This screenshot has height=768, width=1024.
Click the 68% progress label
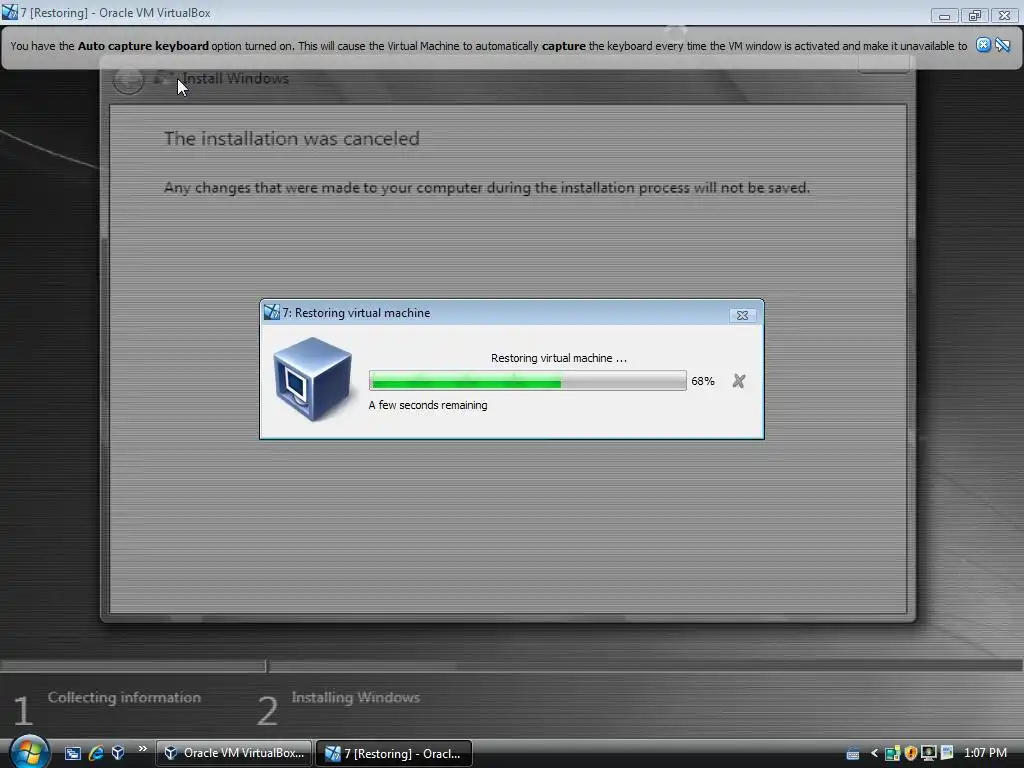coord(703,381)
